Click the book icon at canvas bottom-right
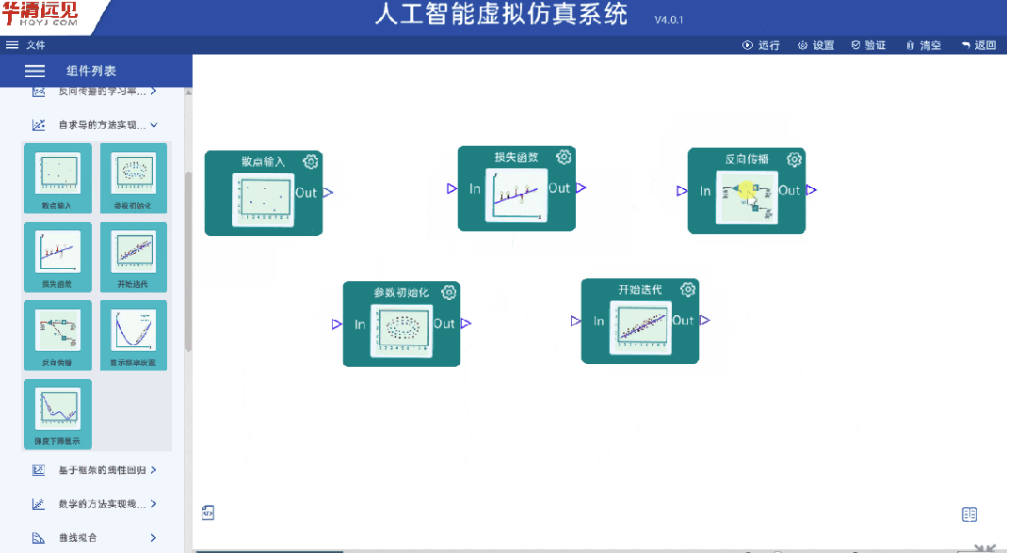 point(969,514)
